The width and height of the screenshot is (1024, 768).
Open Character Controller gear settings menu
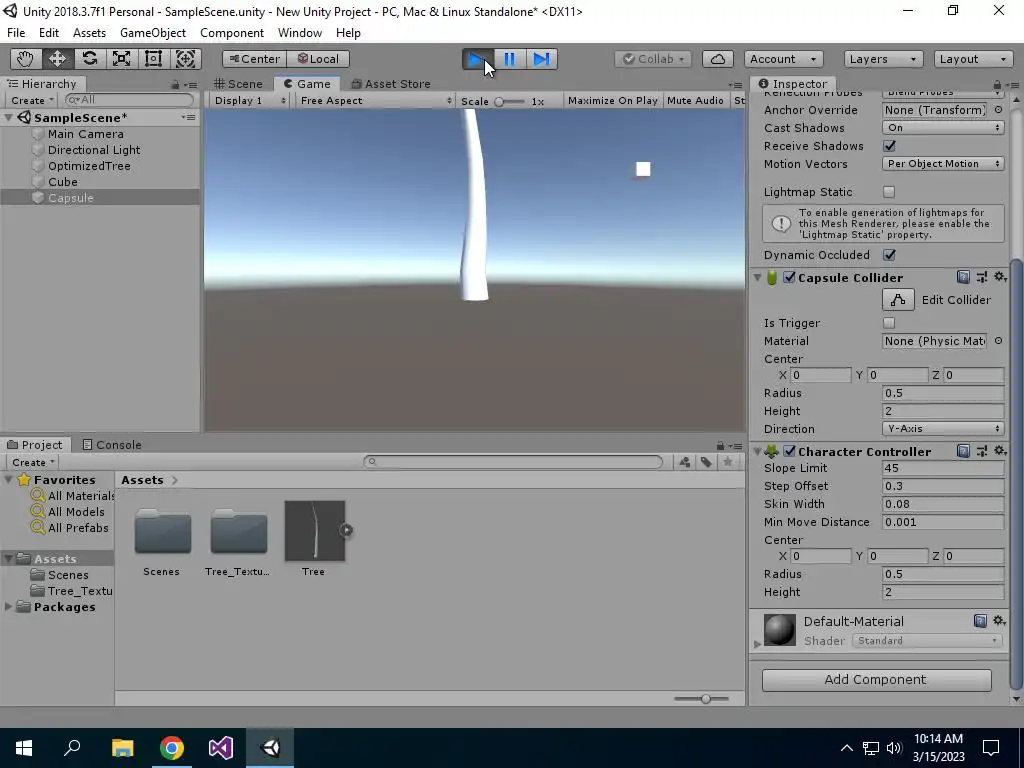[x=1000, y=451]
